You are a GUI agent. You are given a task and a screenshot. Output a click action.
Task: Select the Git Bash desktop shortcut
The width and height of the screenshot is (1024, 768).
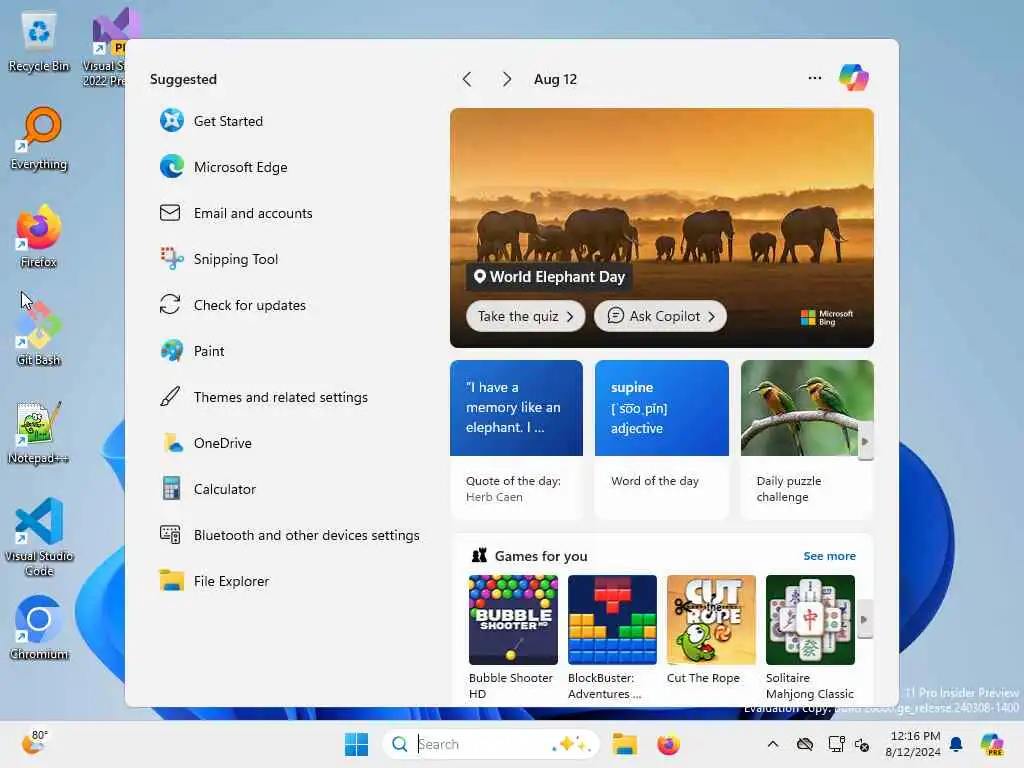[39, 334]
